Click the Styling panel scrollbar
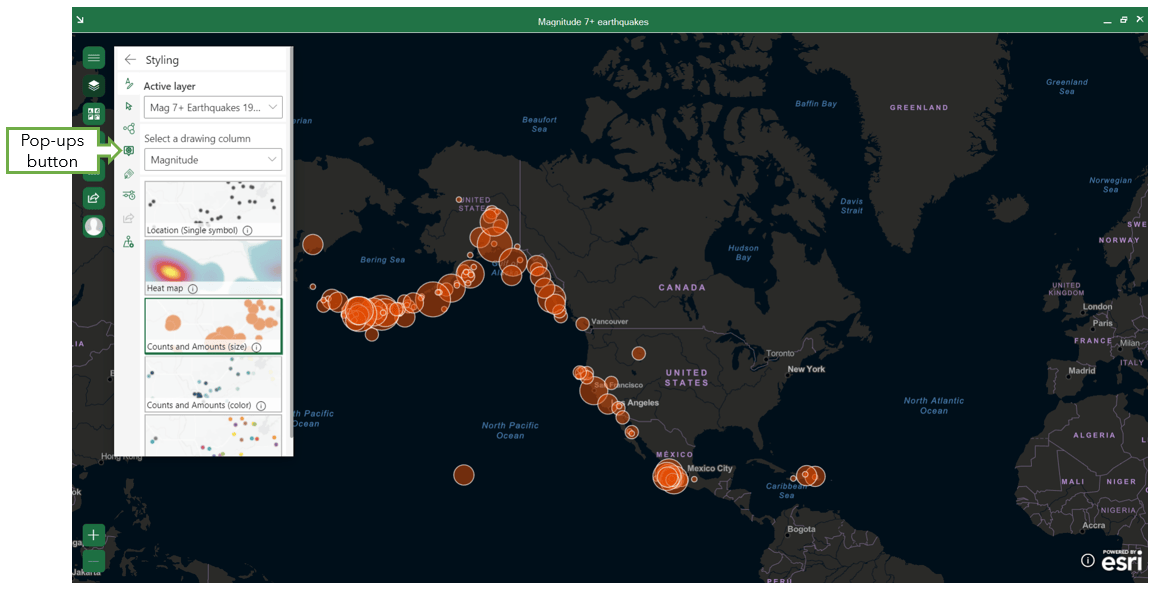This screenshot has width=1158, height=590. pos(290,244)
